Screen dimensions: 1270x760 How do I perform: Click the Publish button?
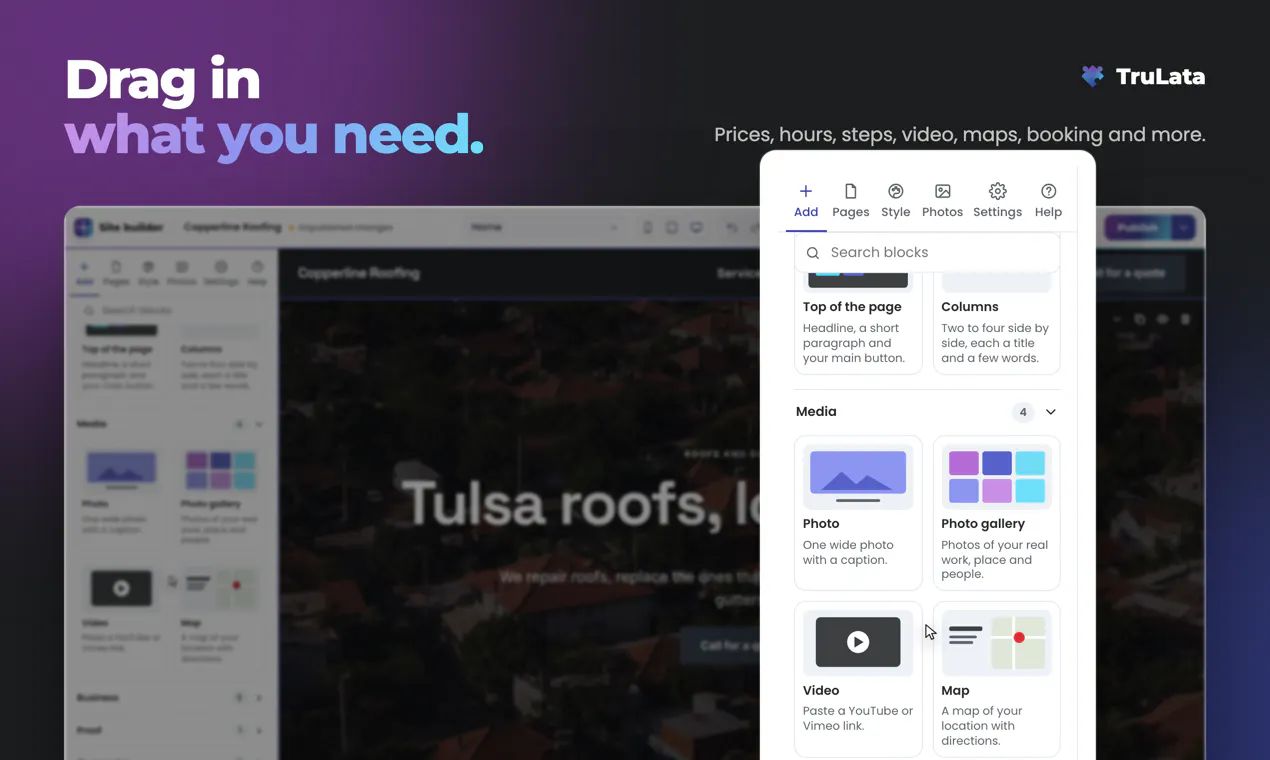click(1137, 227)
